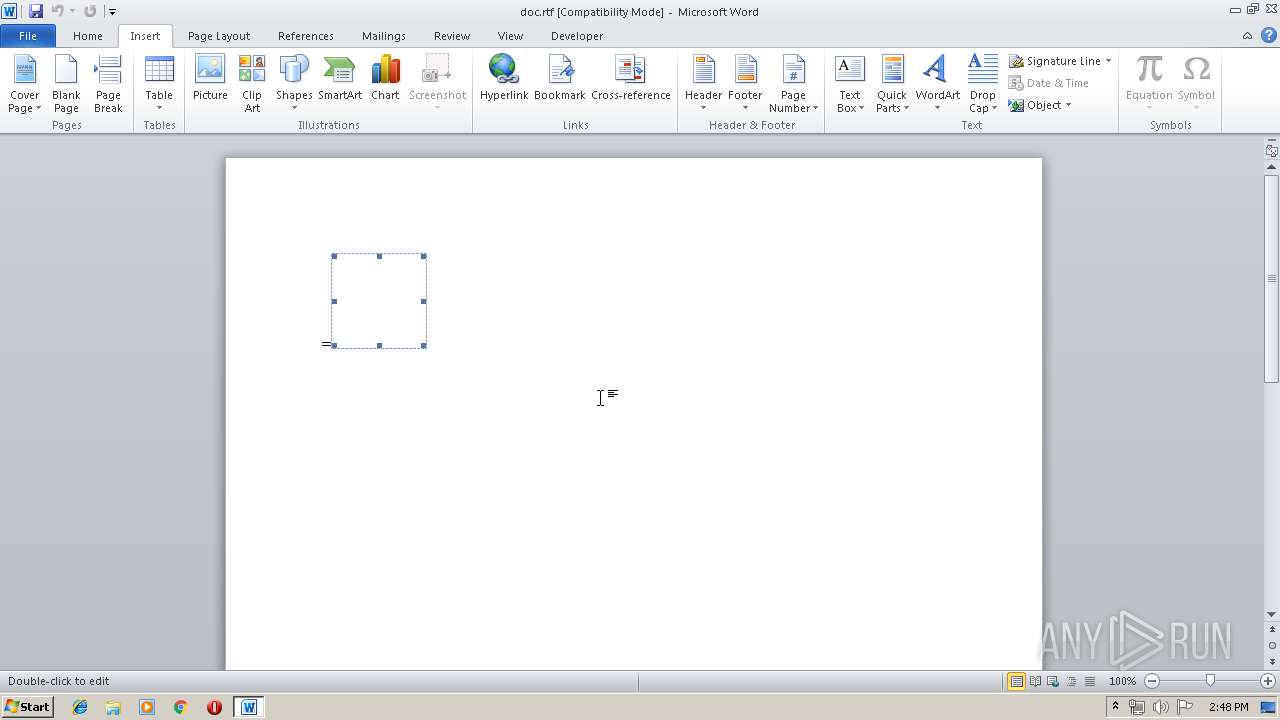Viewport: 1280px width, 720px height.
Task: Click the Windows Start button
Action: 27,707
